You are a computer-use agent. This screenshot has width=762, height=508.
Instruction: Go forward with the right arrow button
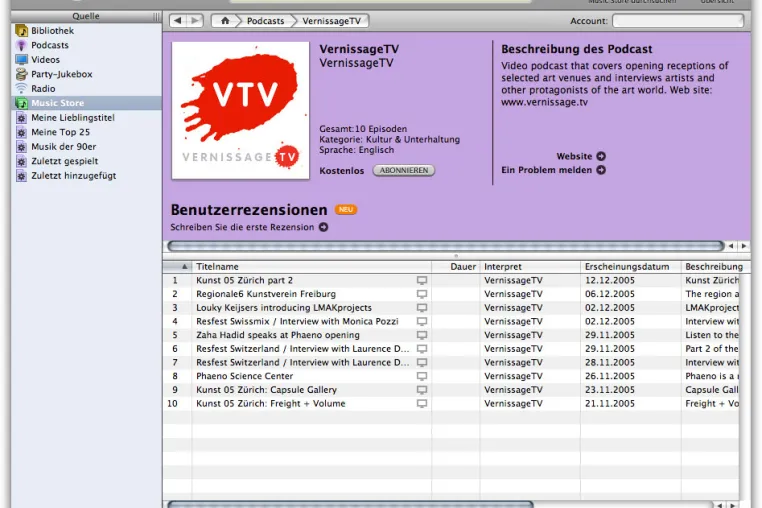pyautogui.click(x=195, y=21)
